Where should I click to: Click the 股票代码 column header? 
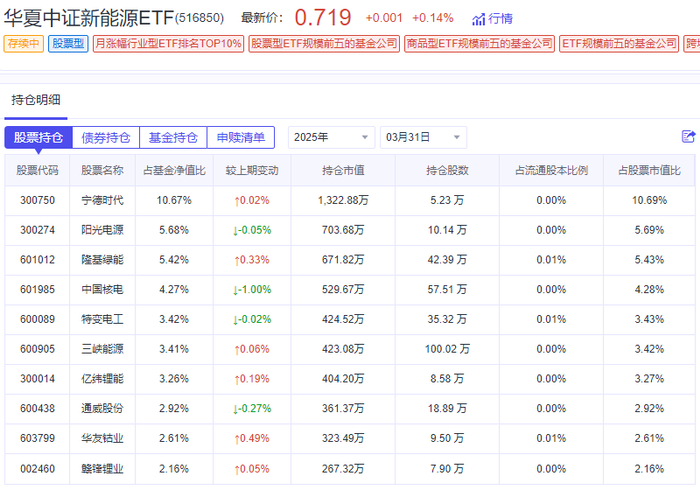tap(38, 170)
